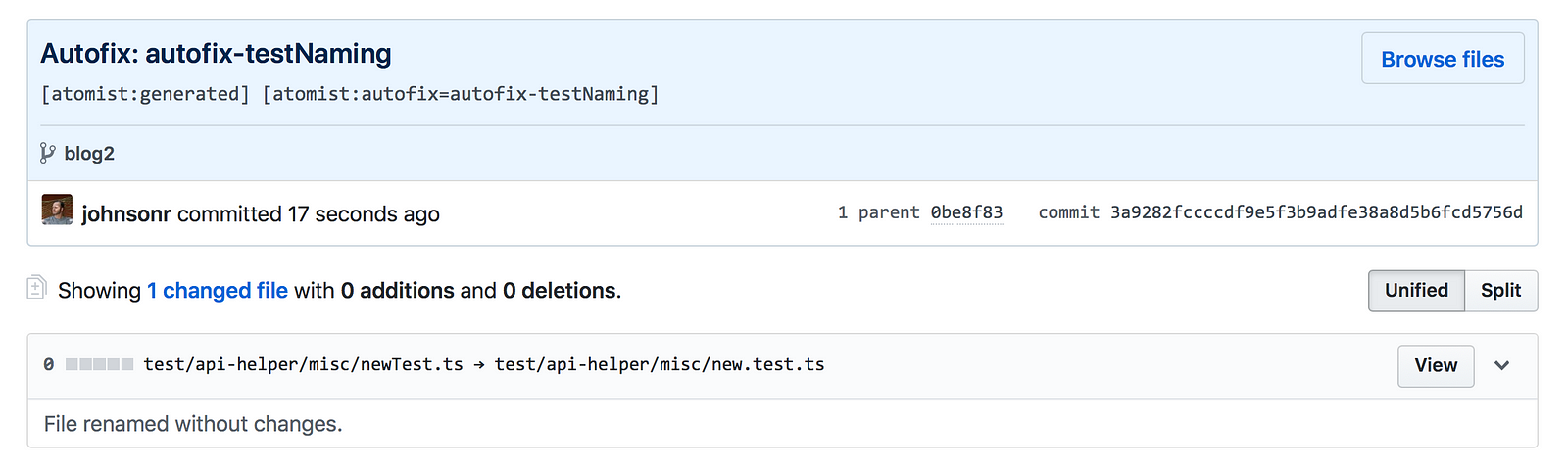Click the atomist:generated commit description text
The width and height of the screenshot is (1568, 470).
tap(145, 94)
